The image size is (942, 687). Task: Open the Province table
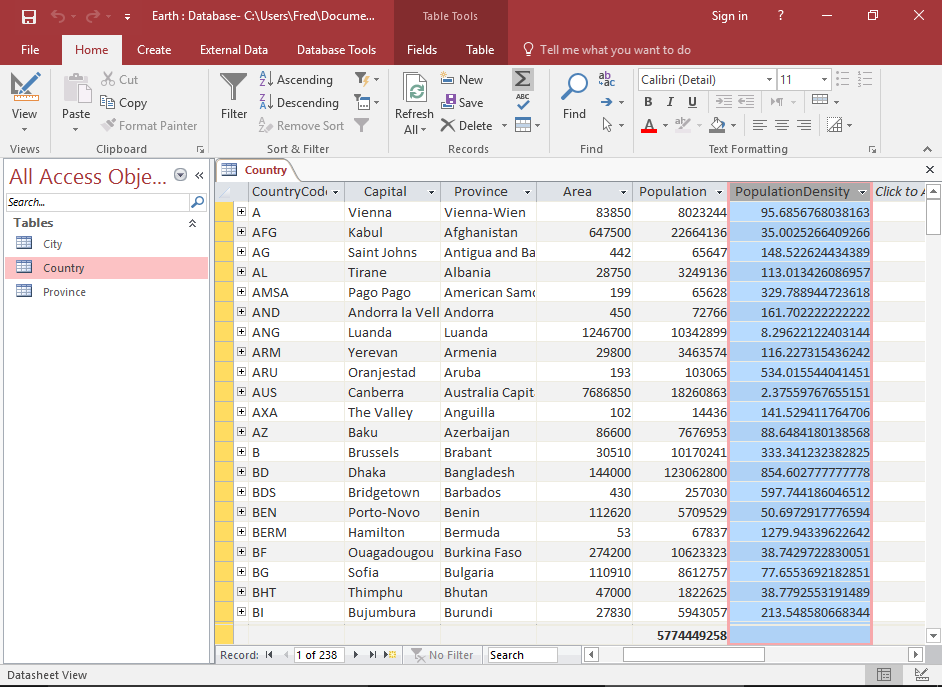(x=64, y=292)
